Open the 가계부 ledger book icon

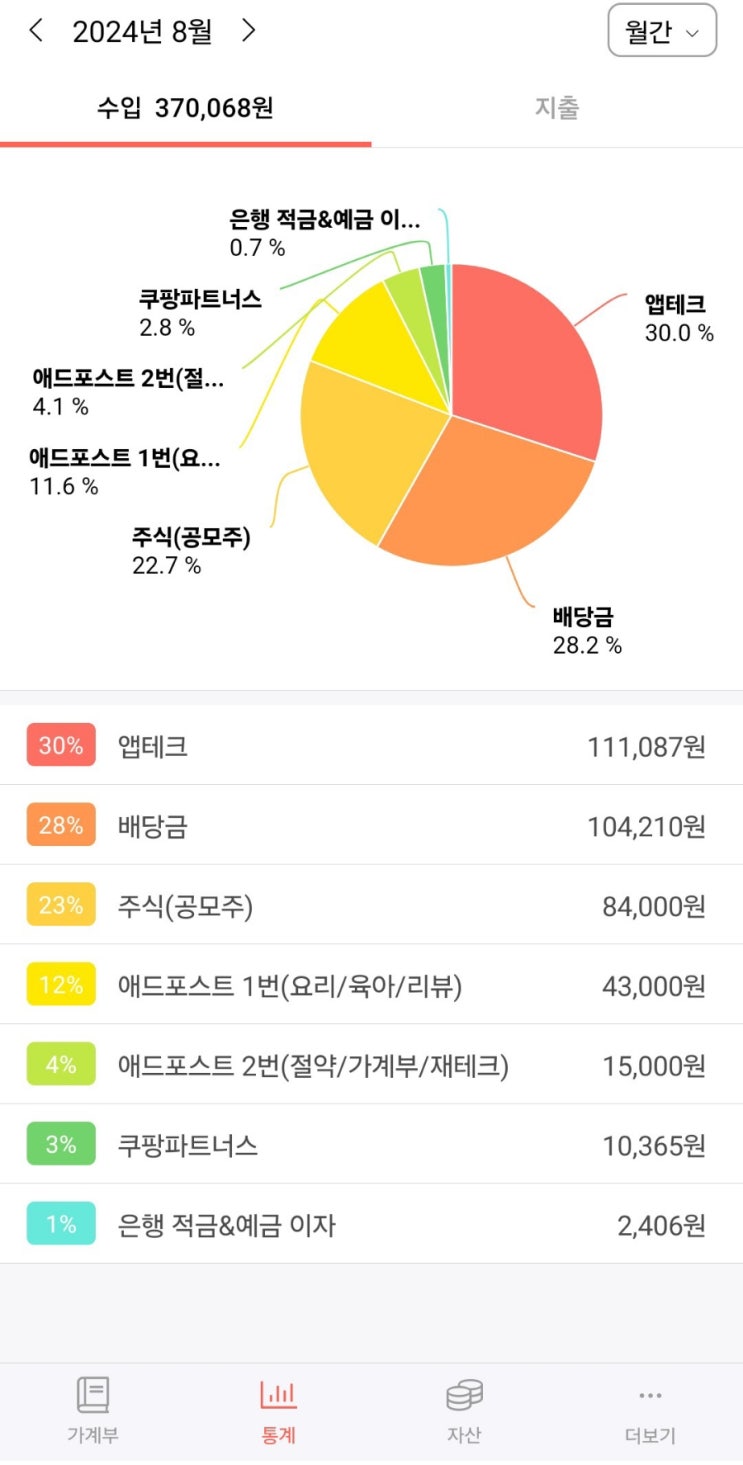click(93, 1395)
